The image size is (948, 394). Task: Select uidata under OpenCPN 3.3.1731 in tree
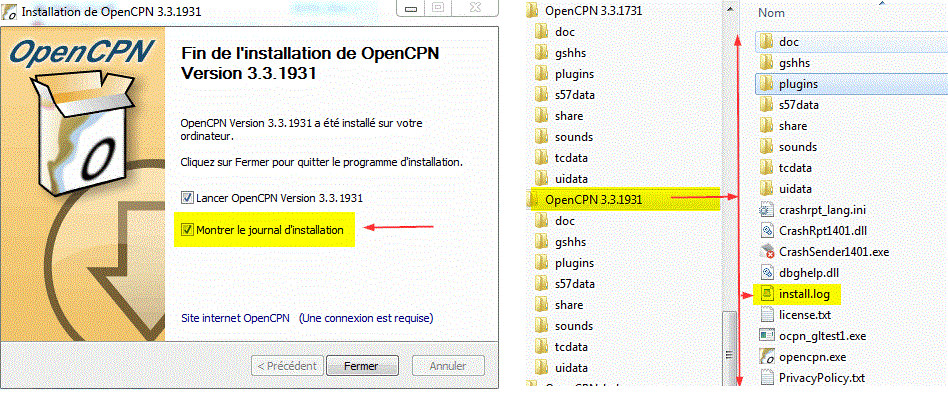[x=571, y=179]
